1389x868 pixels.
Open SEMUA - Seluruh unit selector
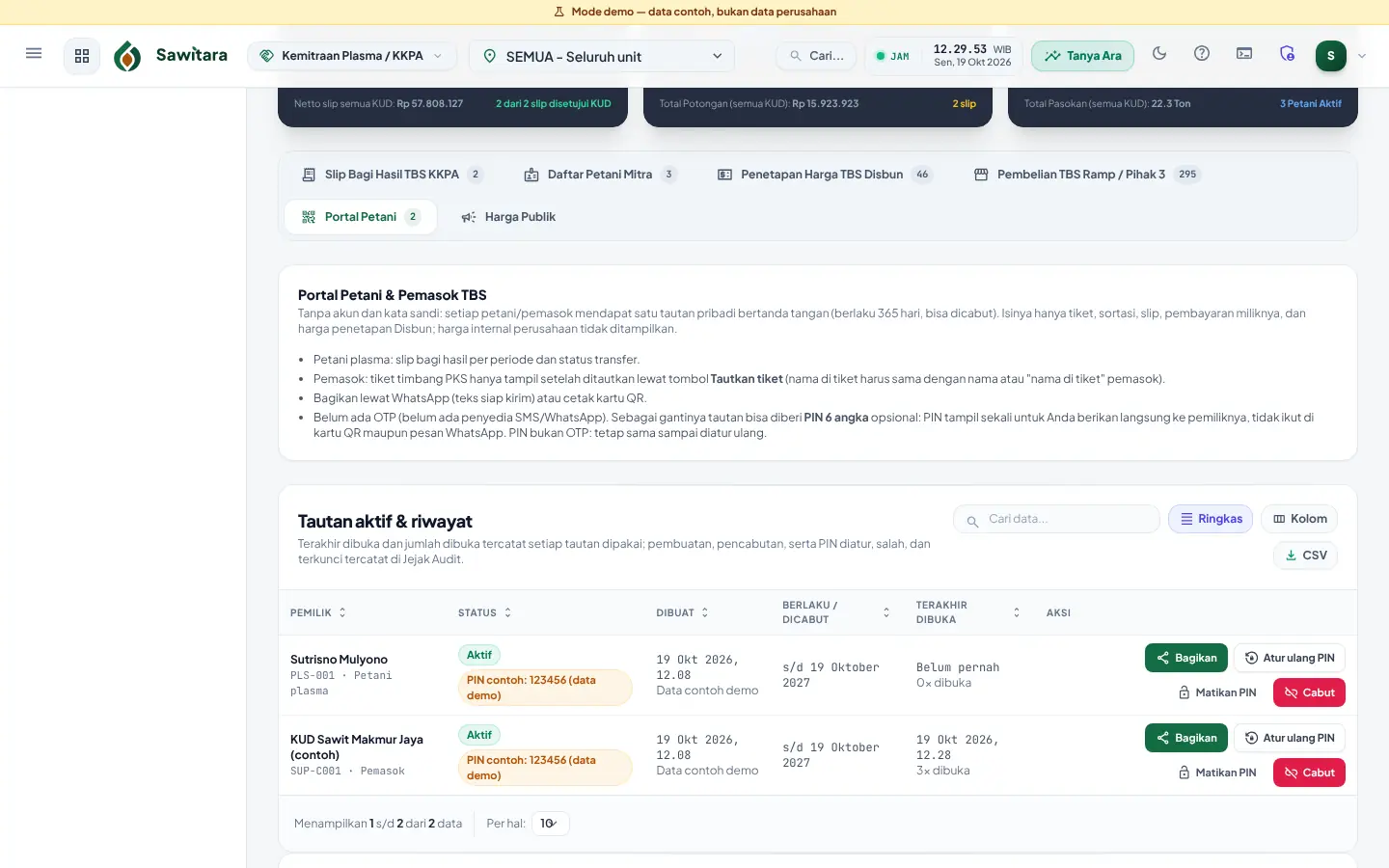pos(602,56)
